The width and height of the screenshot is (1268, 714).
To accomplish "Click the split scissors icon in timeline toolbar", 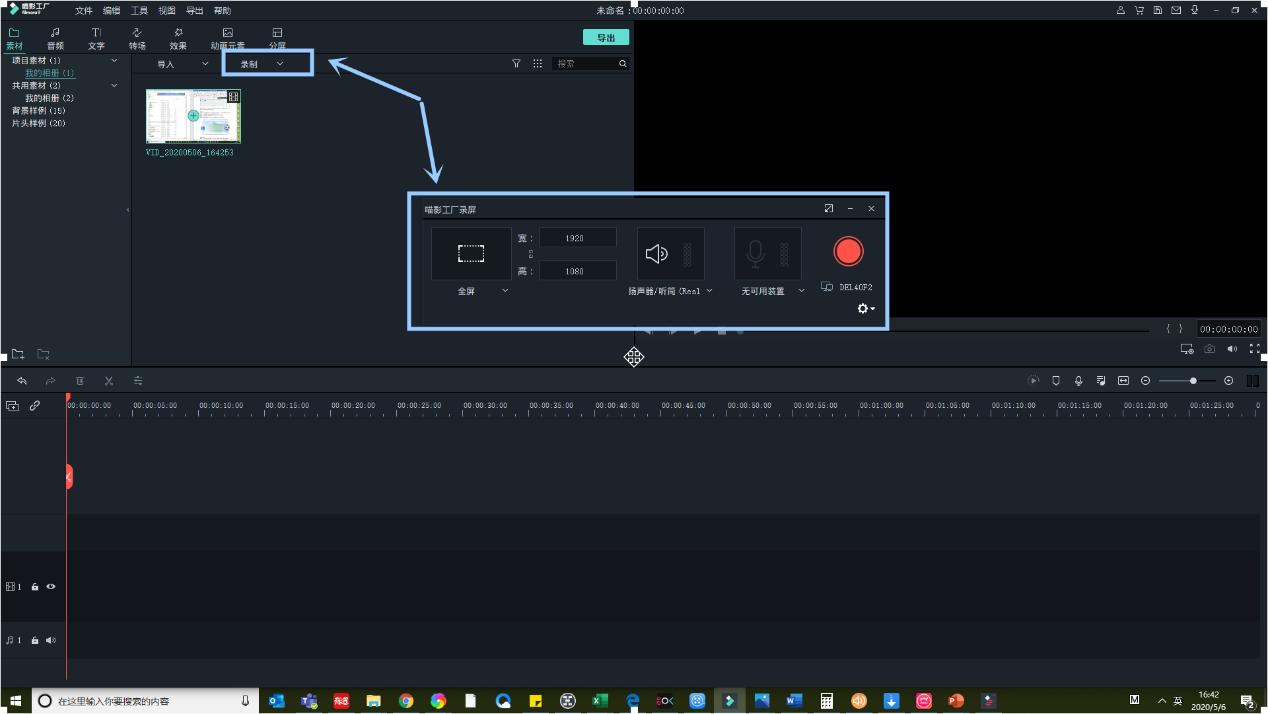I will [109, 381].
